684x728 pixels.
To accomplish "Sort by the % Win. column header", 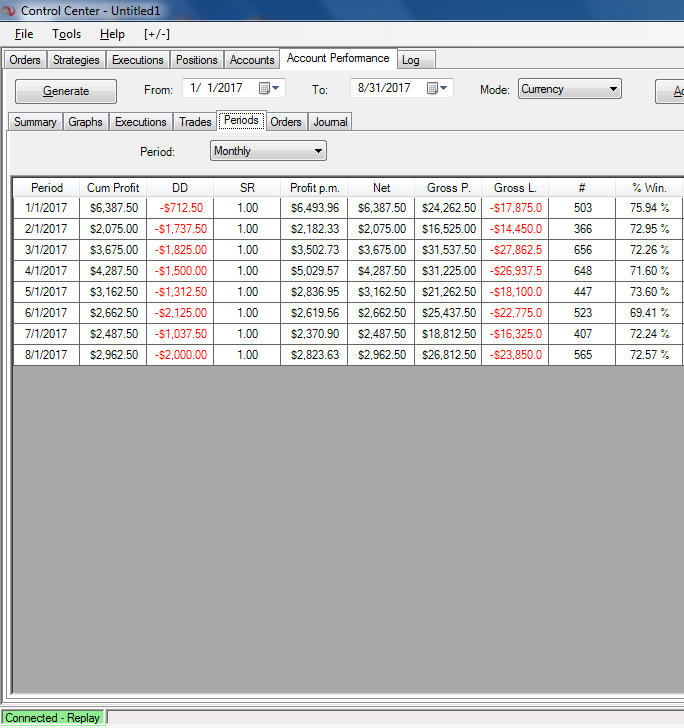I will point(649,188).
